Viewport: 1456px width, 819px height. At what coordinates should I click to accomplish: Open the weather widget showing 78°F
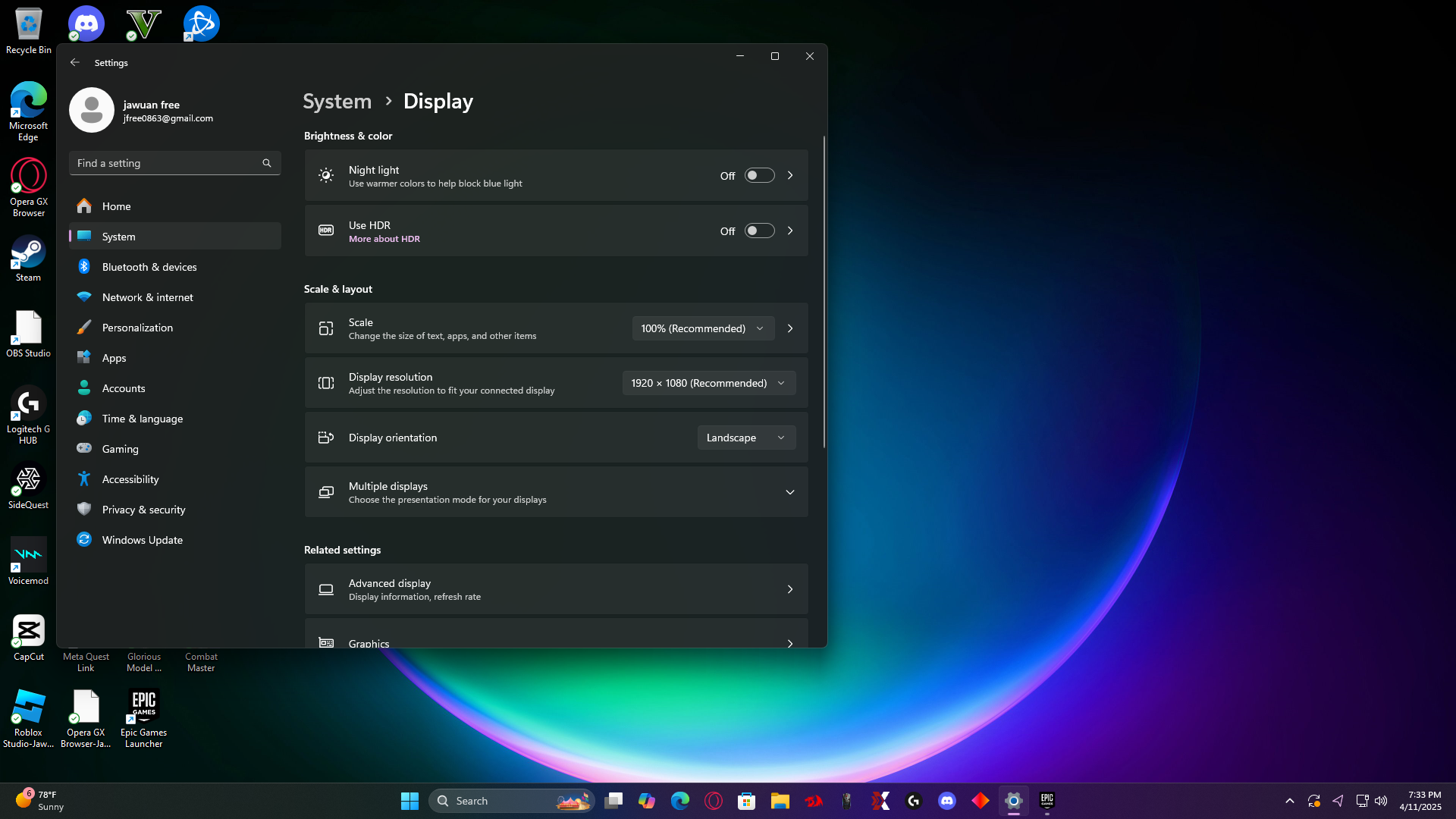[x=40, y=801]
